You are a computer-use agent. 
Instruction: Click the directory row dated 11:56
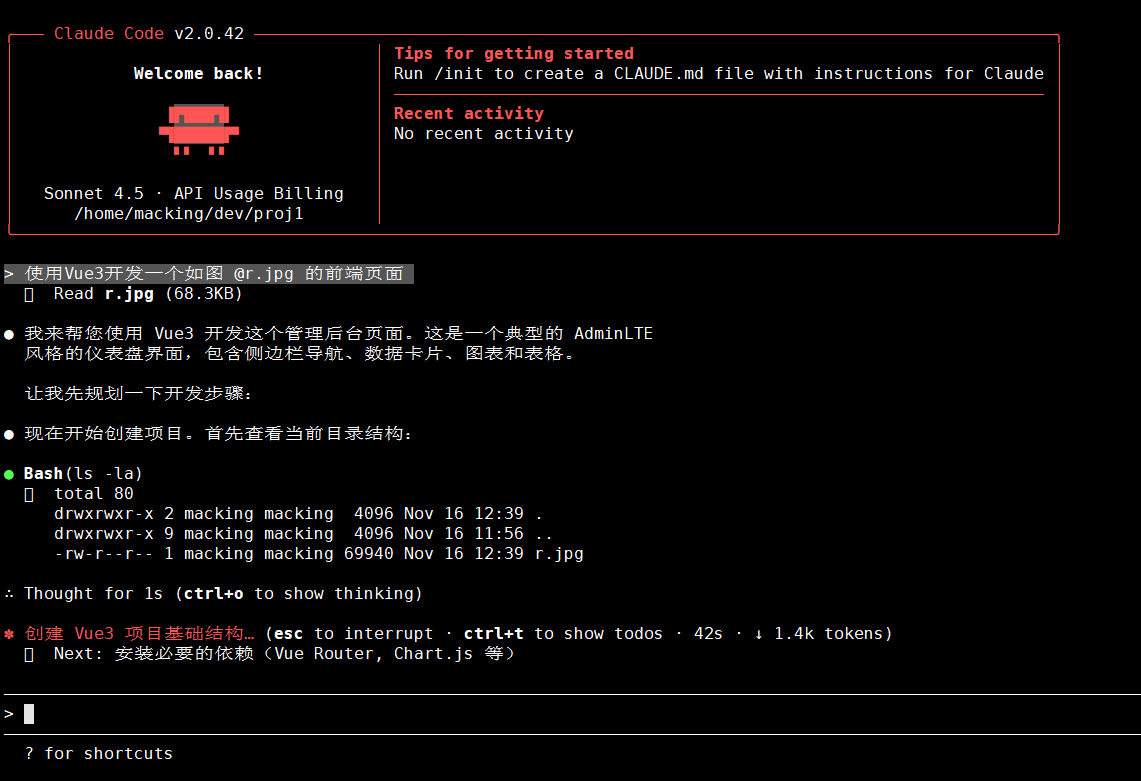pyautogui.click(x=303, y=534)
